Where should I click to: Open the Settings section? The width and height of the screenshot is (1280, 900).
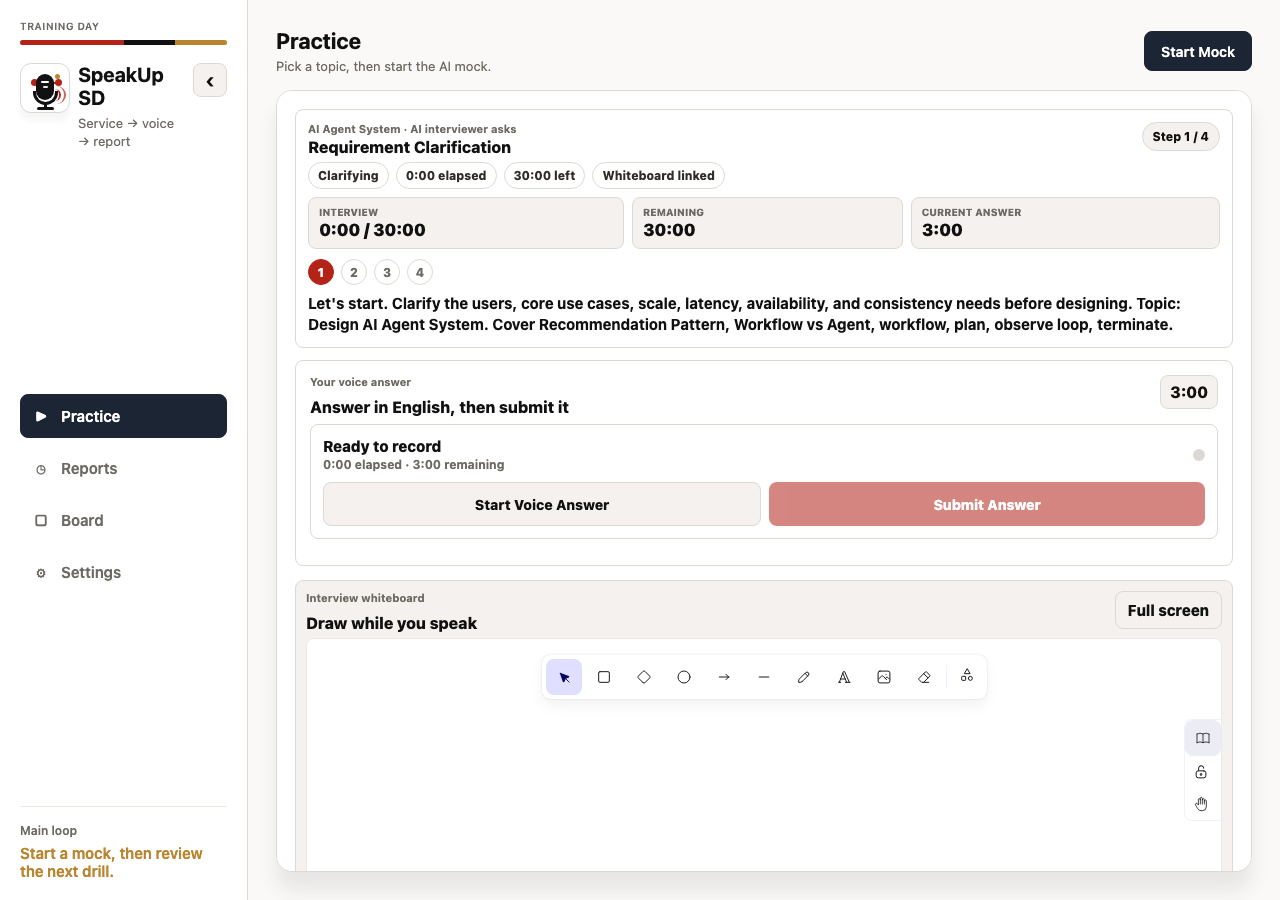coord(123,572)
